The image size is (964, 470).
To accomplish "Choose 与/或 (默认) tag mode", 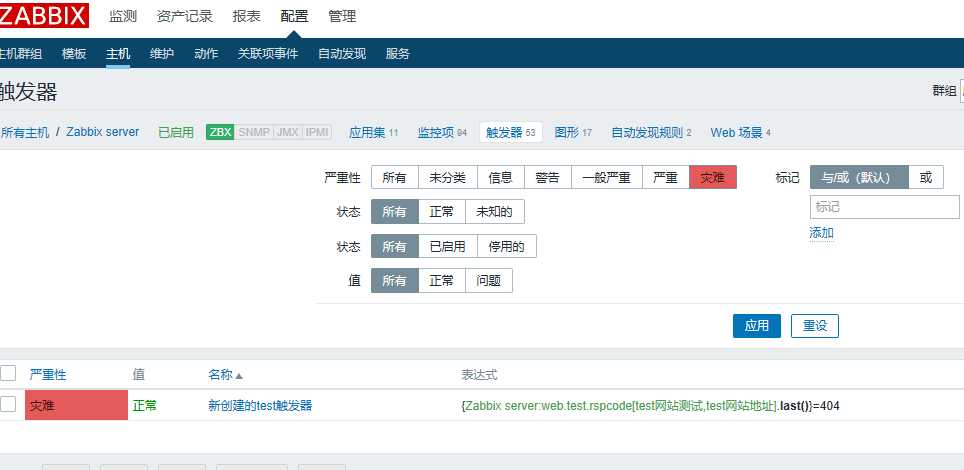I will 859,177.
